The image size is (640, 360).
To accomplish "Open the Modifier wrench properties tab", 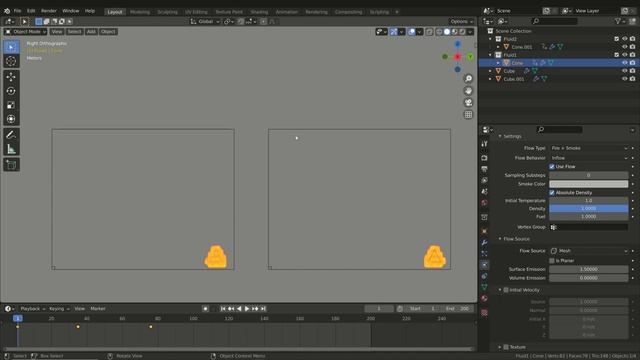I will [x=484, y=242].
